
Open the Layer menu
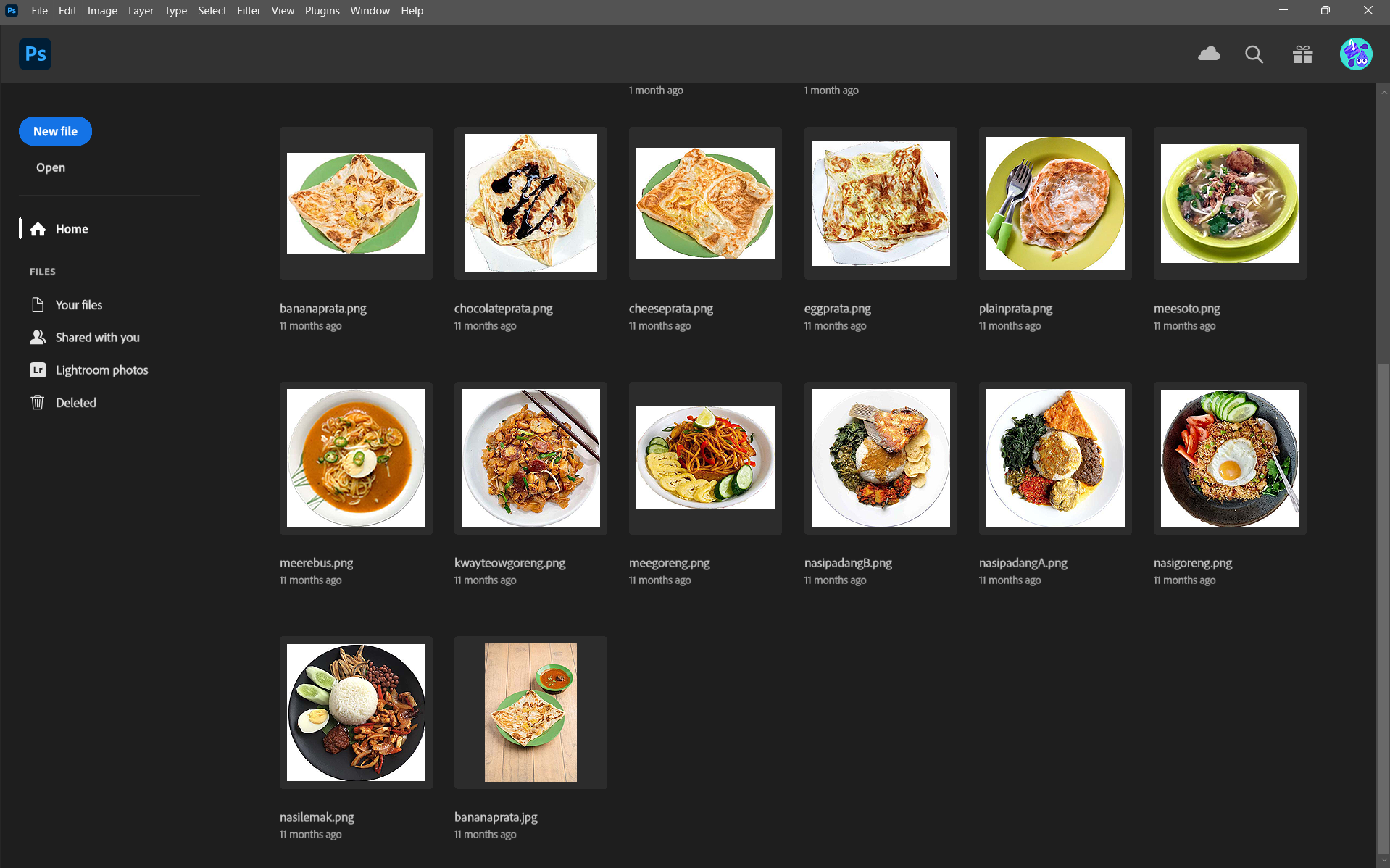coord(141,11)
